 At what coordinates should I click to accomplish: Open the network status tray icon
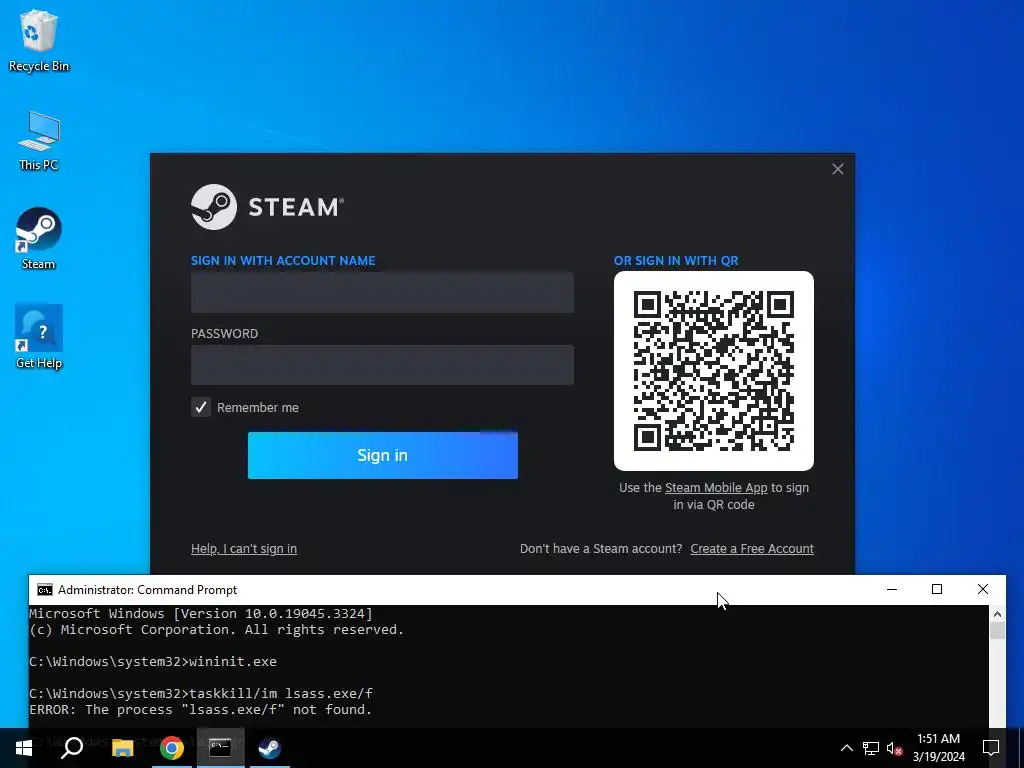(x=871, y=748)
